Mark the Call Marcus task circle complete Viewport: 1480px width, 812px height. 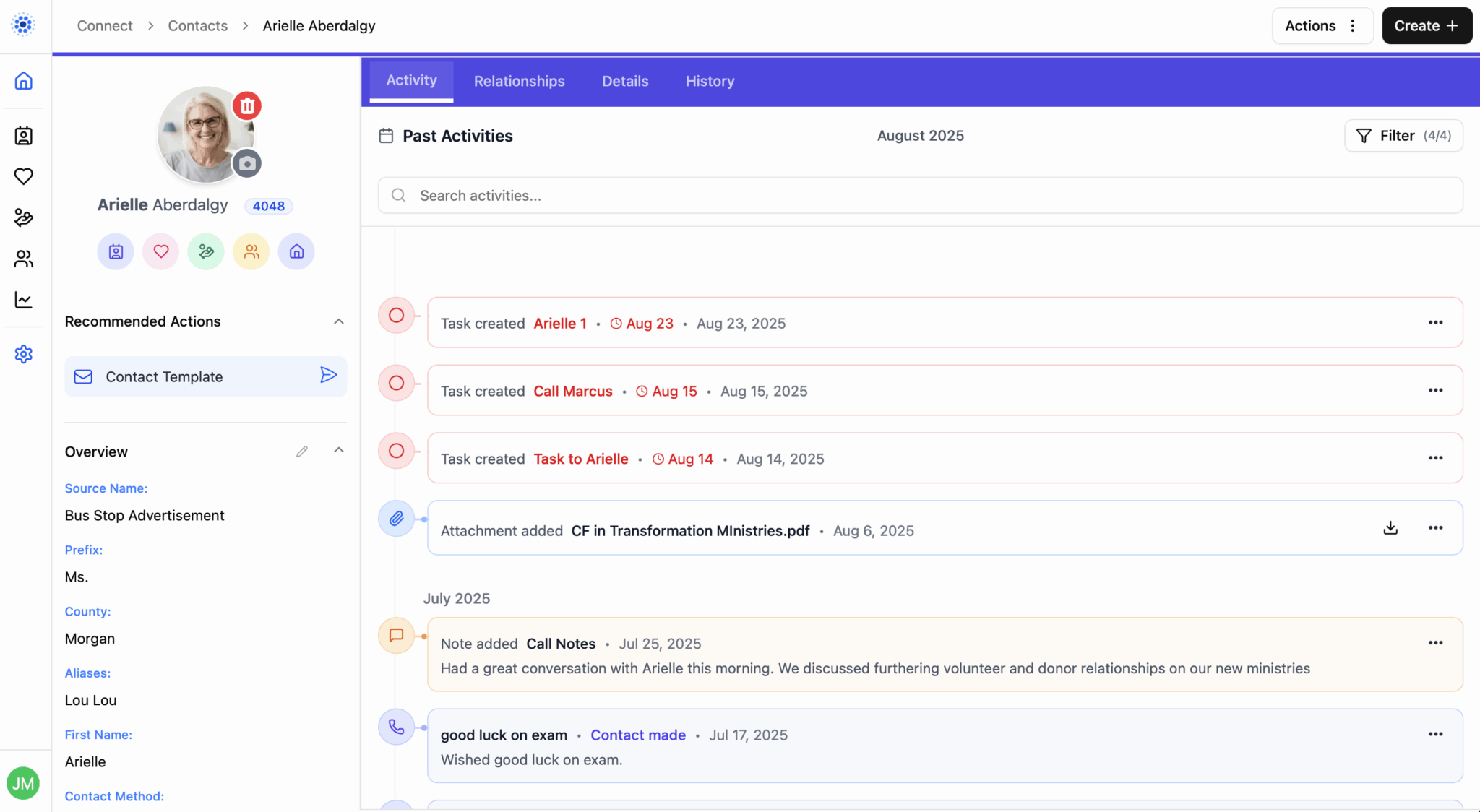[396, 383]
